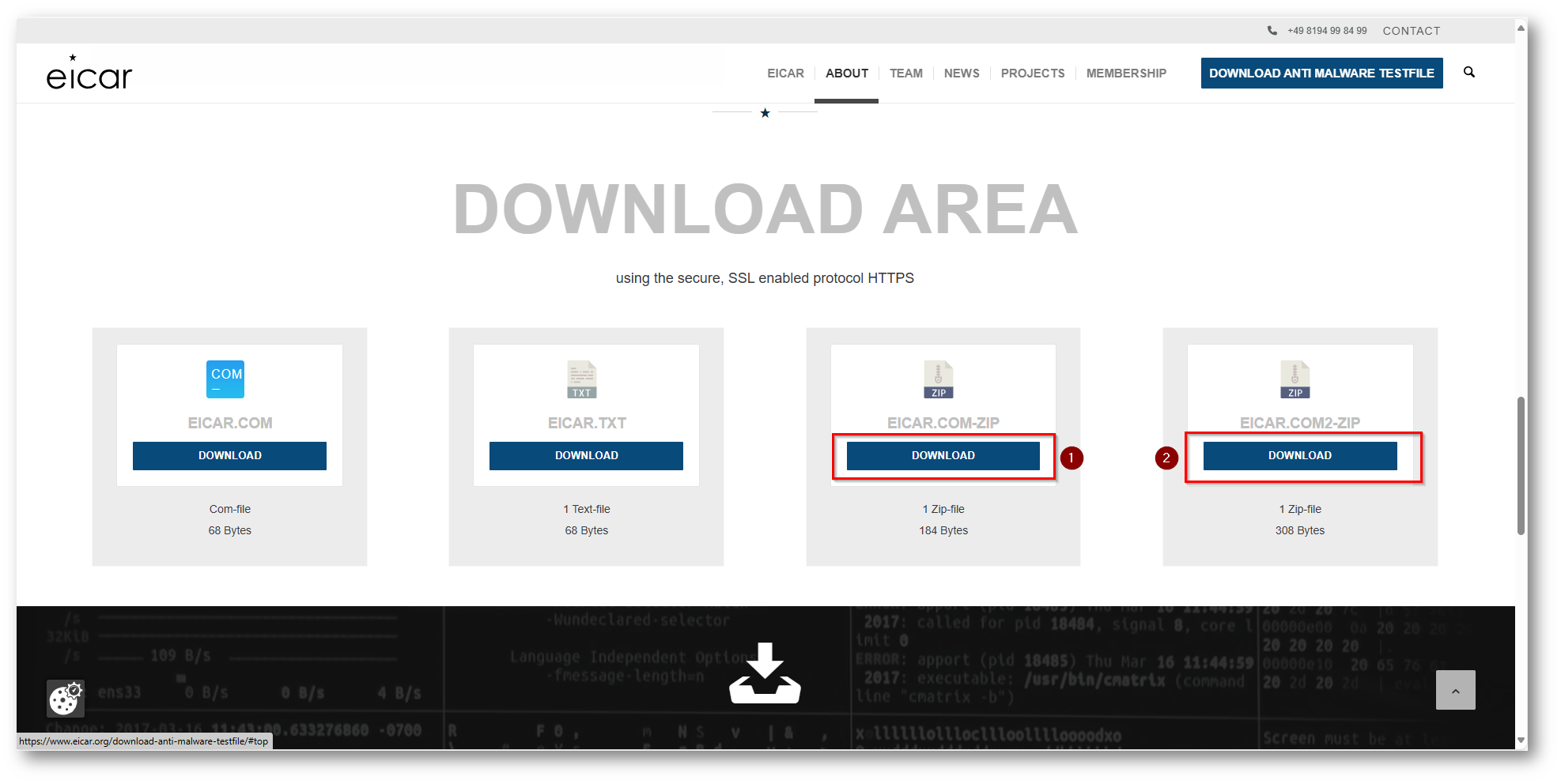This screenshot has width=1561, height=784.
Task: Click the browser scrollbar up arrow
Action: pos(1521,28)
